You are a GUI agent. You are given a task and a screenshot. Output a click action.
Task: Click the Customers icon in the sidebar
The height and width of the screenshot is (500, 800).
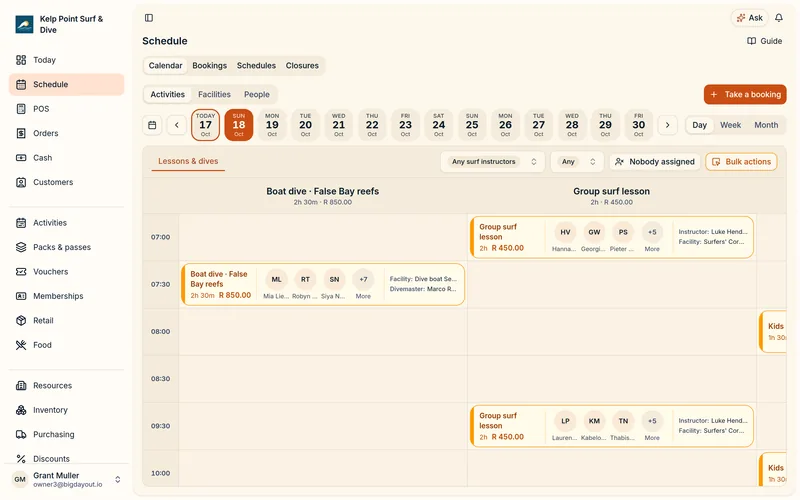[x=21, y=183]
